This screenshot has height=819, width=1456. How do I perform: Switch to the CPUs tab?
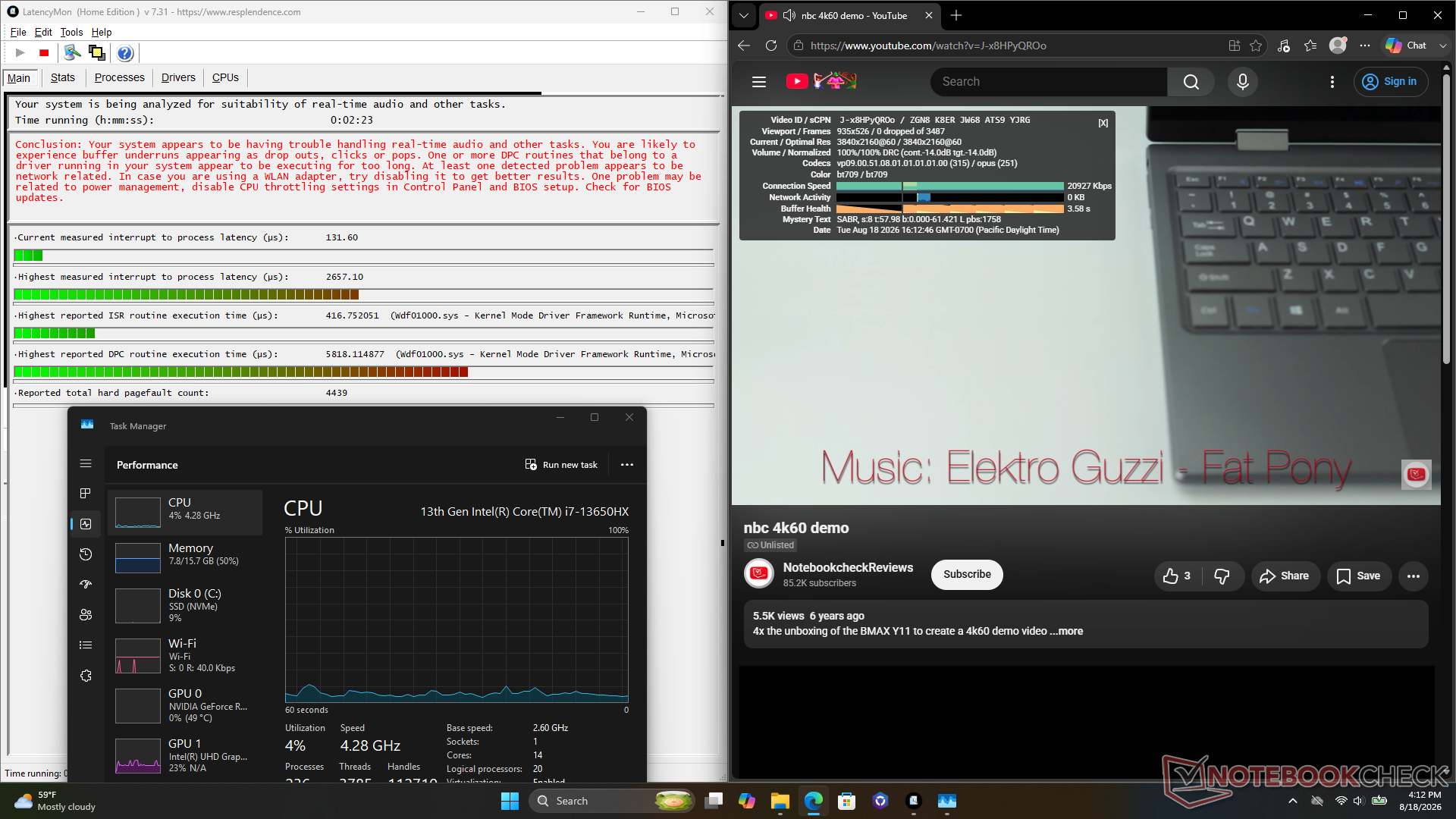click(x=225, y=77)
